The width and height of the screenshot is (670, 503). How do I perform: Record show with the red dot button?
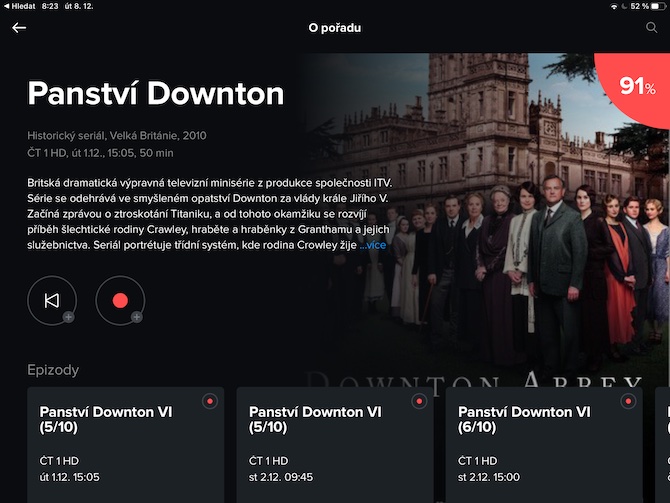click(120, 300)
